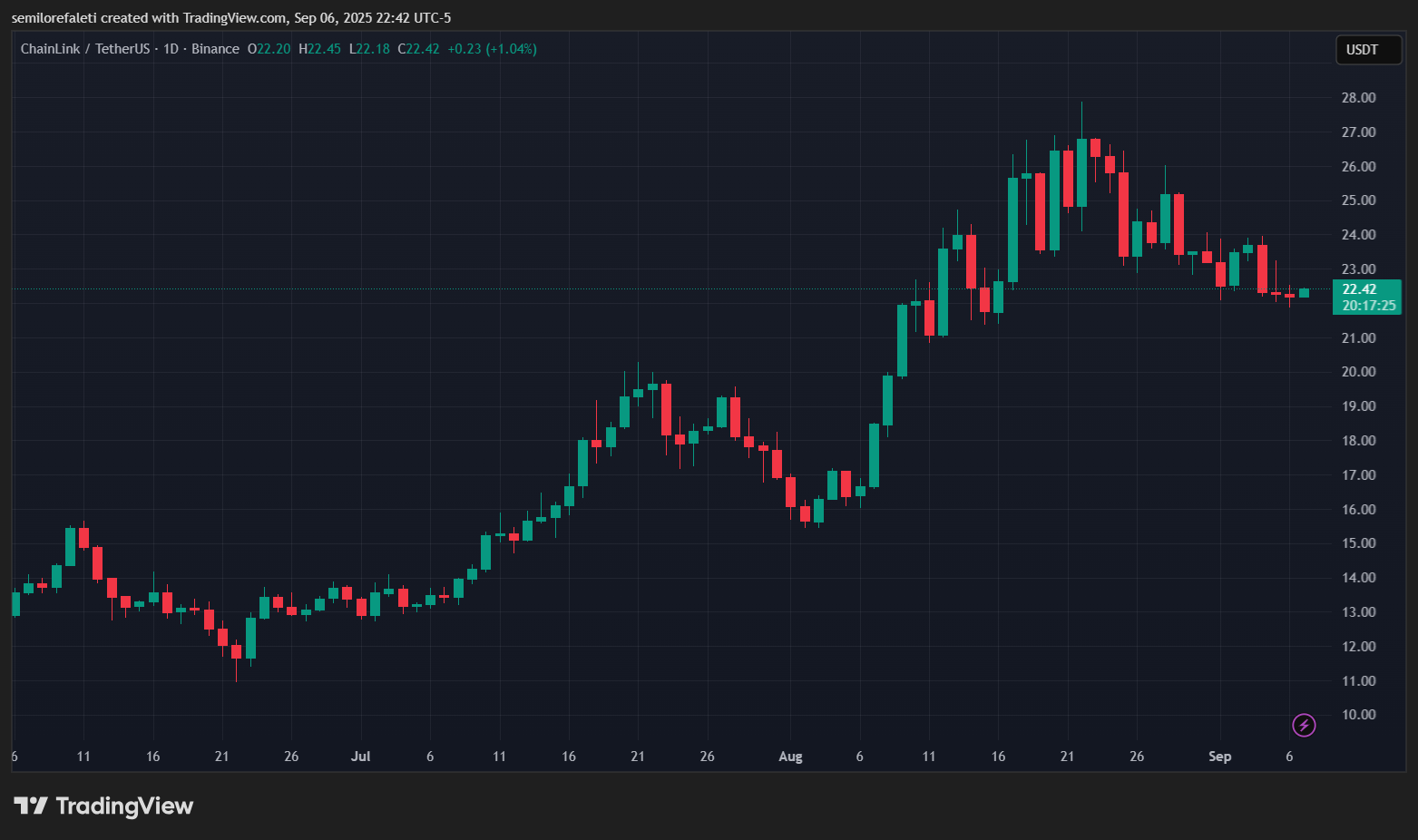Viewport: 1418px width, 840px height.
Task: Click the USDT currency button top right
Action: [1368, 50]
